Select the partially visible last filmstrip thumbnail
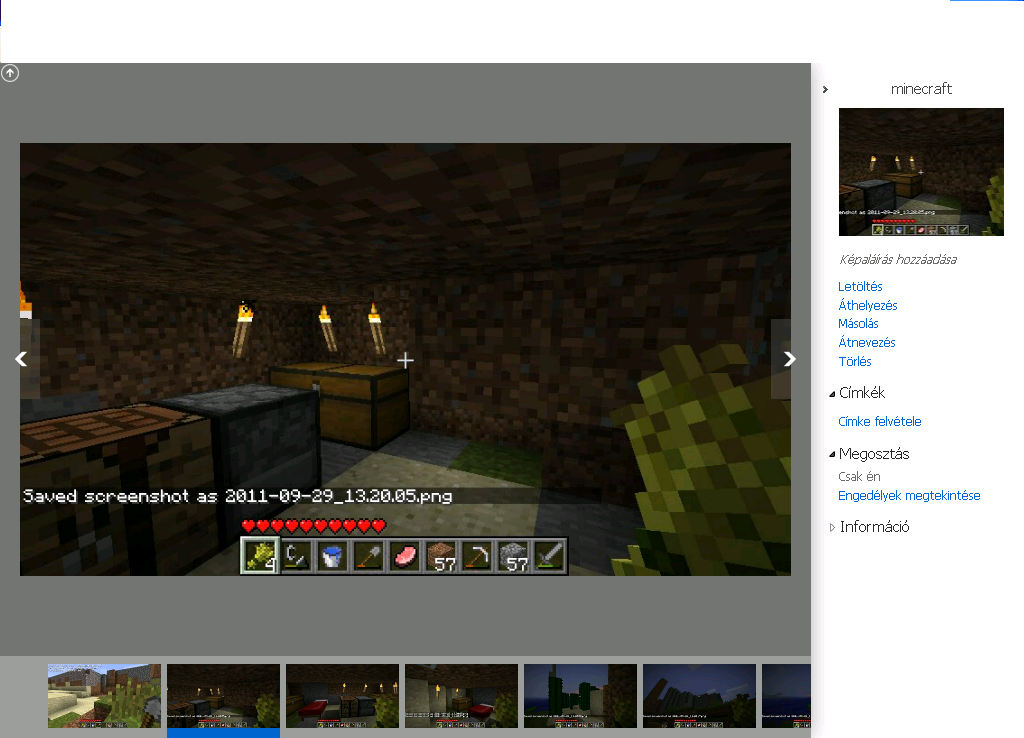The image size is (1024, 738). [786, 696]
